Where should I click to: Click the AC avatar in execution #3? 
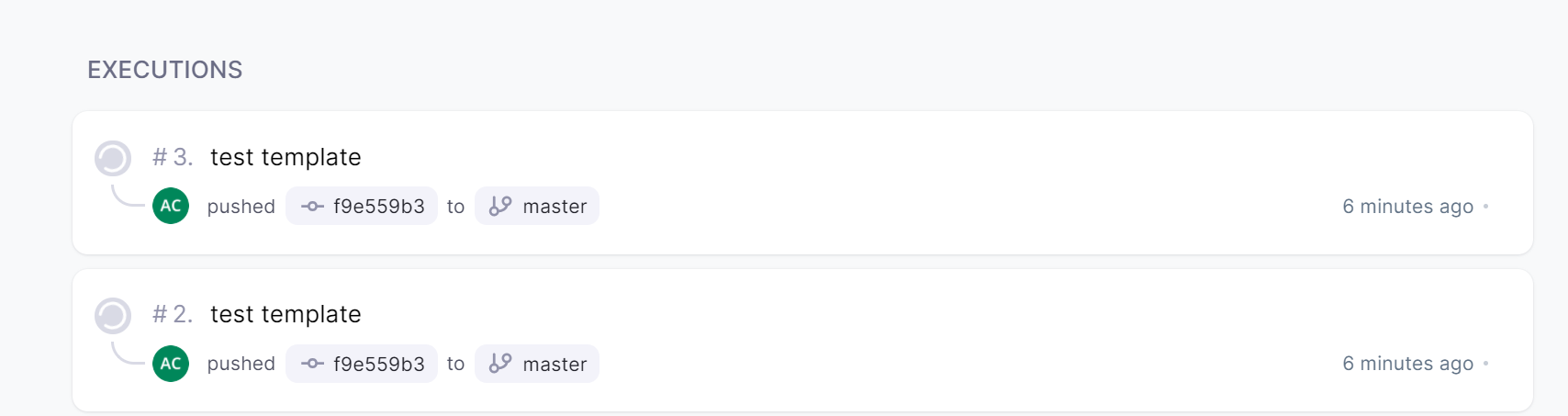point(171,206)
